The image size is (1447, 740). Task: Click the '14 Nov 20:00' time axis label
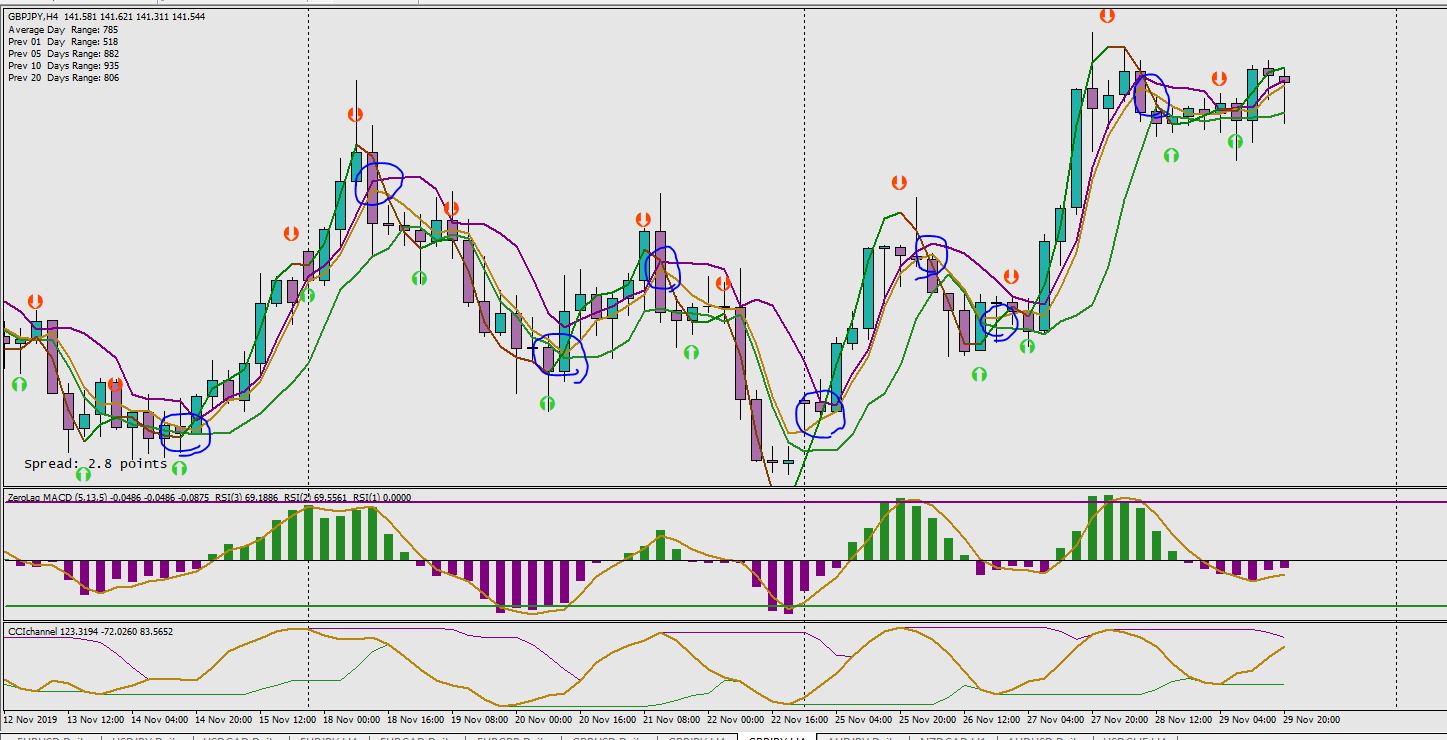point(225,719)
